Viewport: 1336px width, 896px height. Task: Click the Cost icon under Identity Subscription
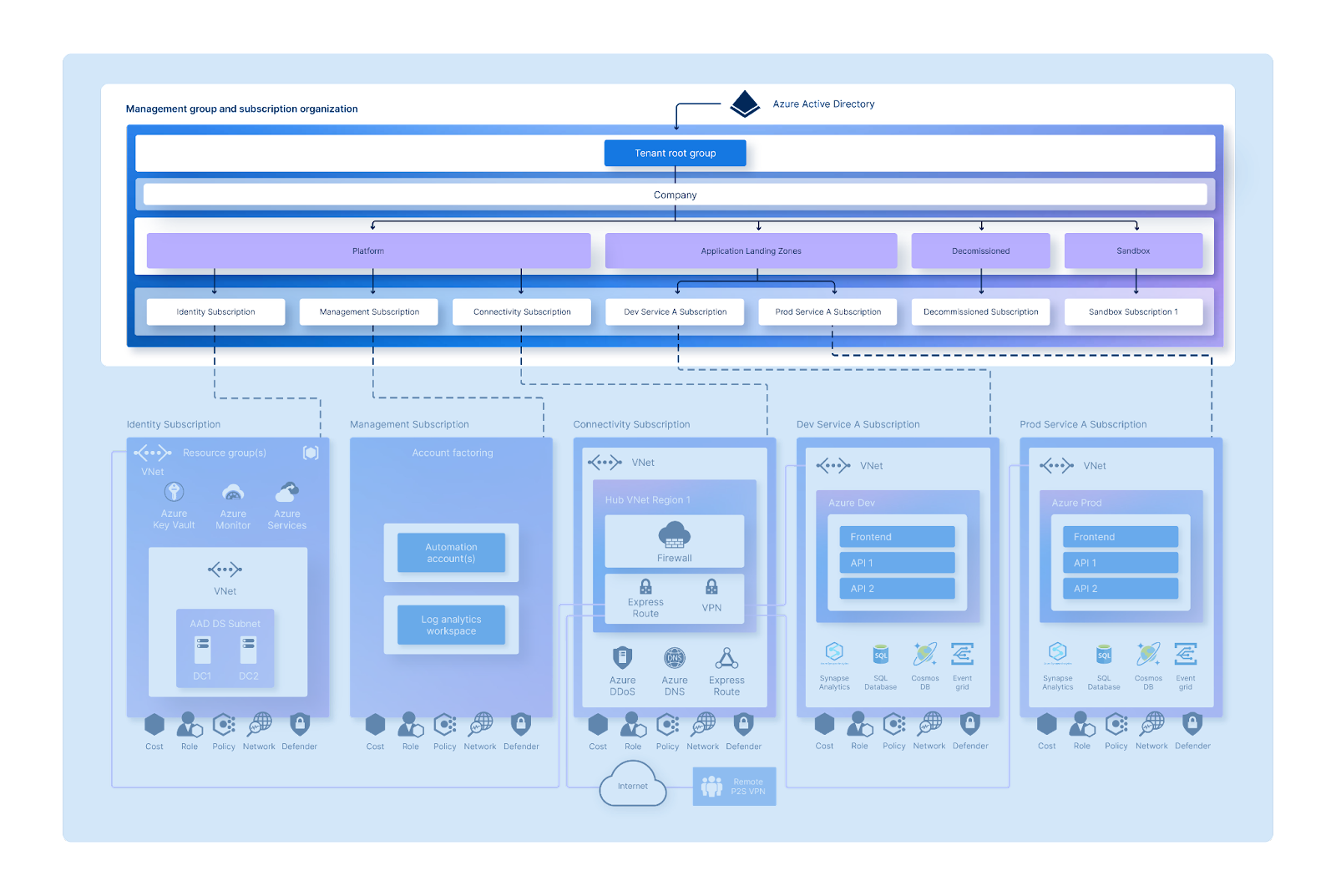click(154, 724)
